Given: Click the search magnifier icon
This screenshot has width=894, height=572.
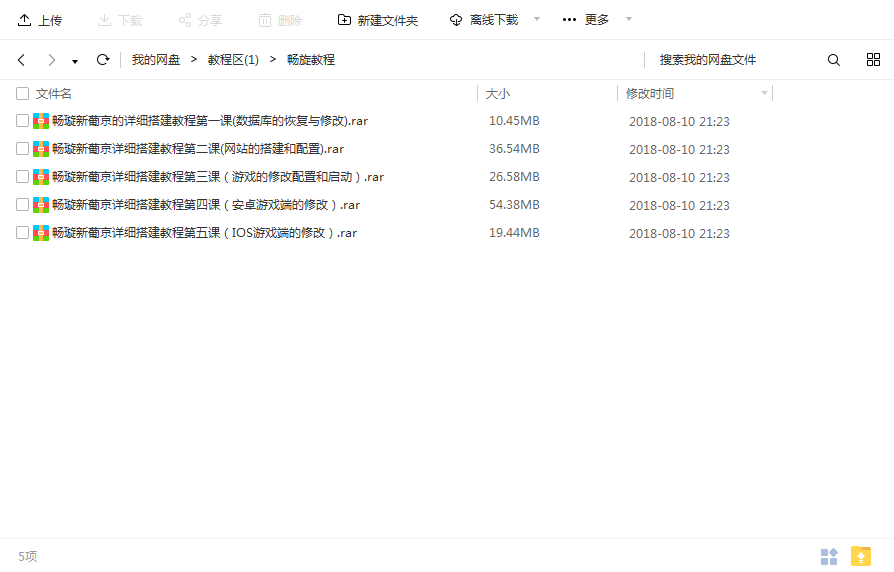Looking at the screenshot, I should [x=834, y=60].
